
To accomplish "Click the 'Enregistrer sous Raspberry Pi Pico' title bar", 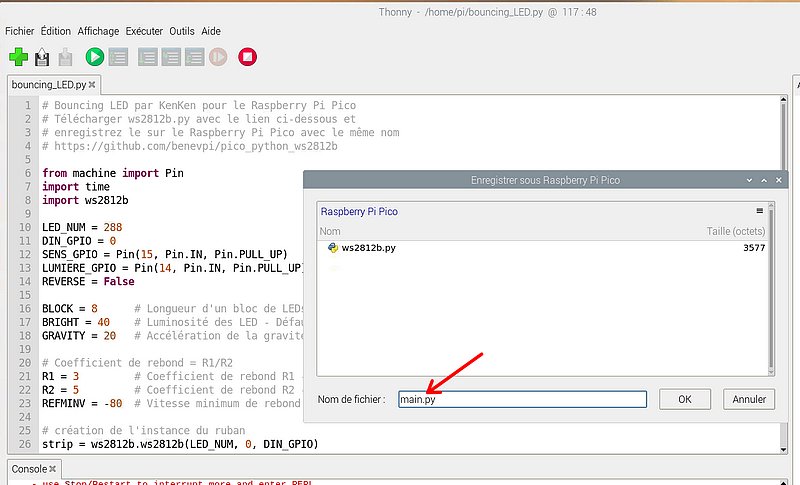I will coord(545,180).
